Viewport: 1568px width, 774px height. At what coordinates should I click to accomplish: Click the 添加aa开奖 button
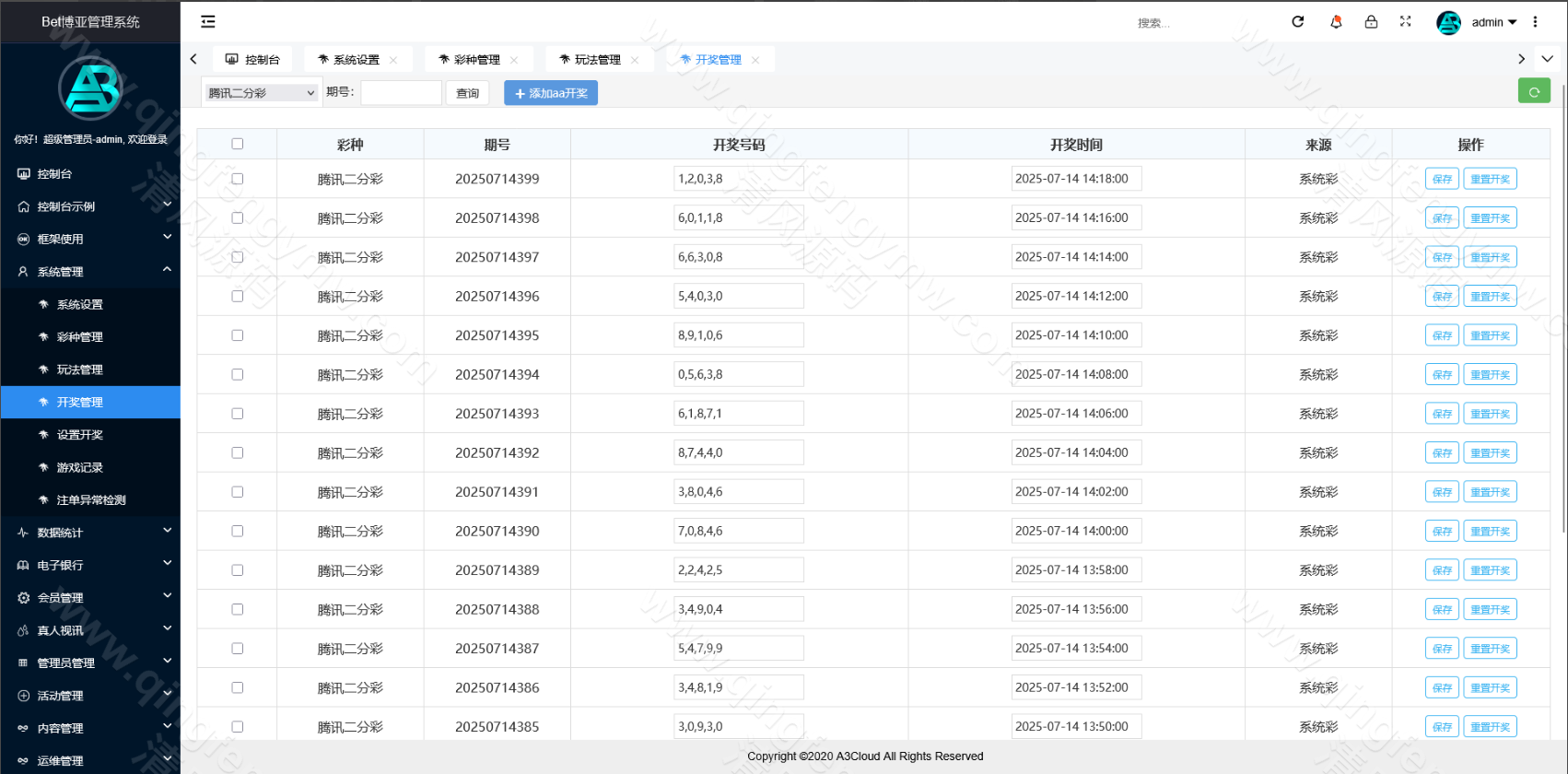coord(551,93)
